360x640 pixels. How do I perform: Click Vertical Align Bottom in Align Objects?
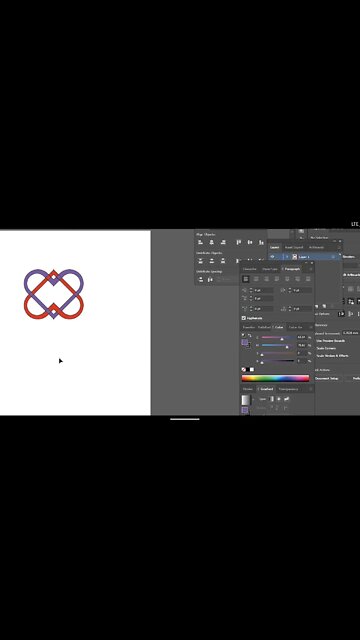pos(261,242)
